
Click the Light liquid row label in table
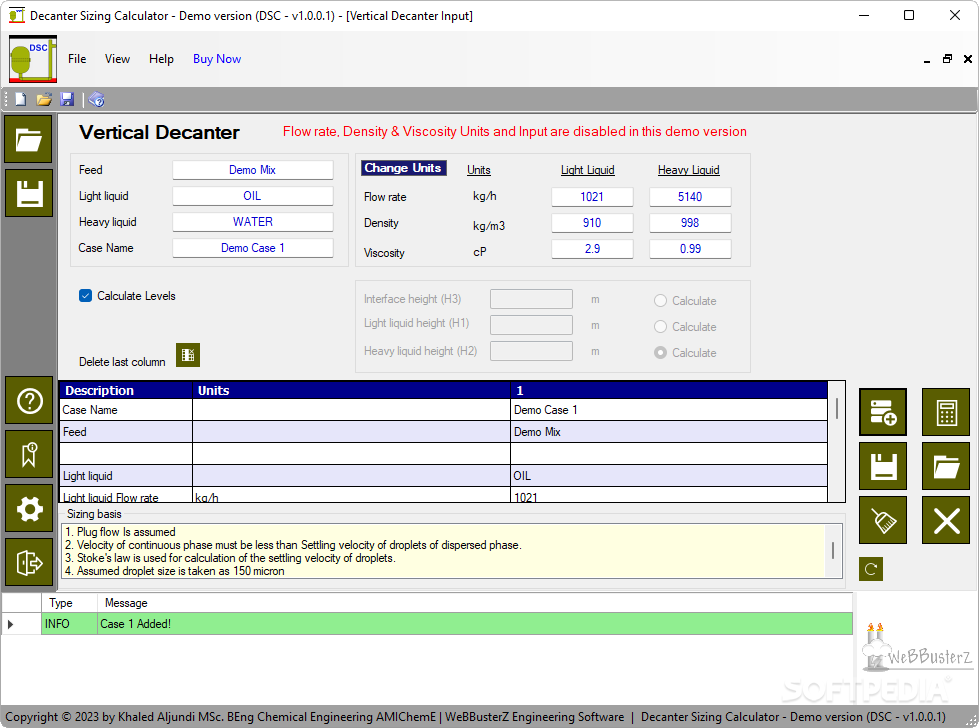(x=126, y=476)
